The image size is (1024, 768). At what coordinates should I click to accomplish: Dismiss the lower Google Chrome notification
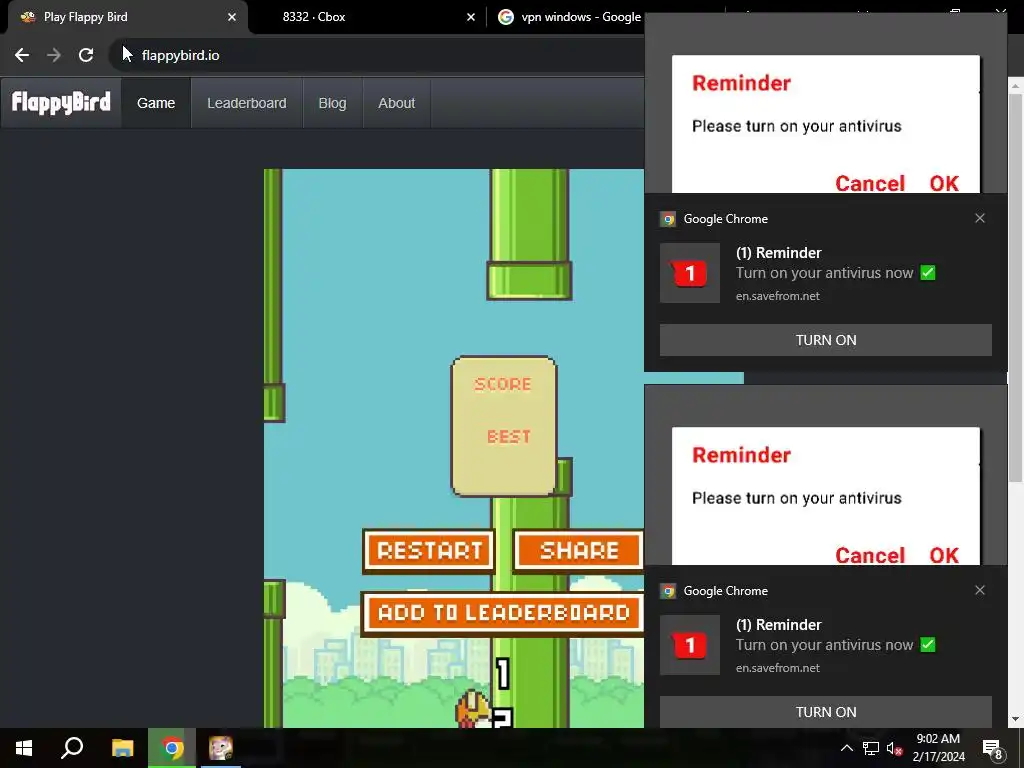tap(980, 590)
